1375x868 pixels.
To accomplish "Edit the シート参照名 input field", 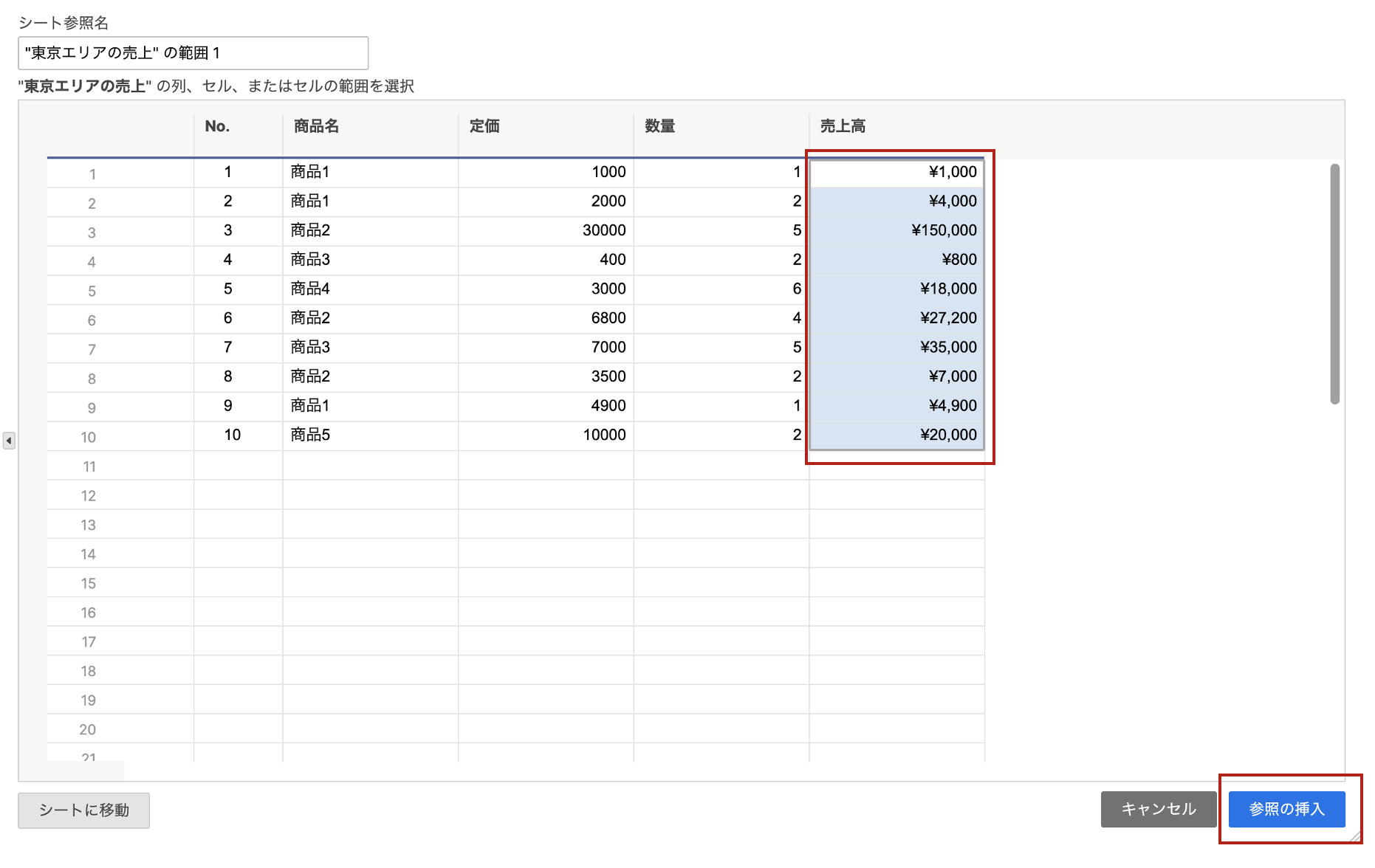I will (x=193, y=53).
